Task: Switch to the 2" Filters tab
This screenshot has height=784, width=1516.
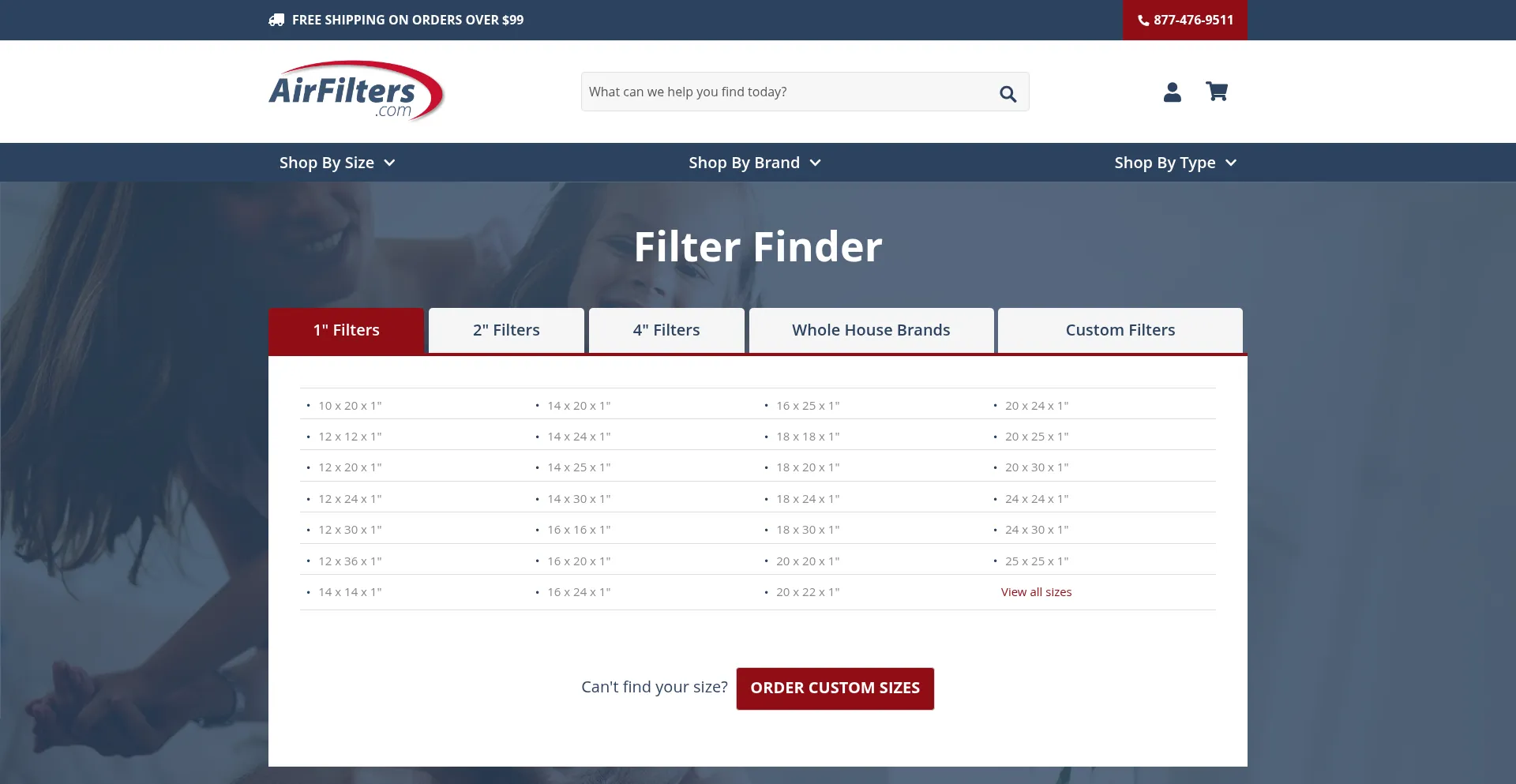Action: [506, 330]
